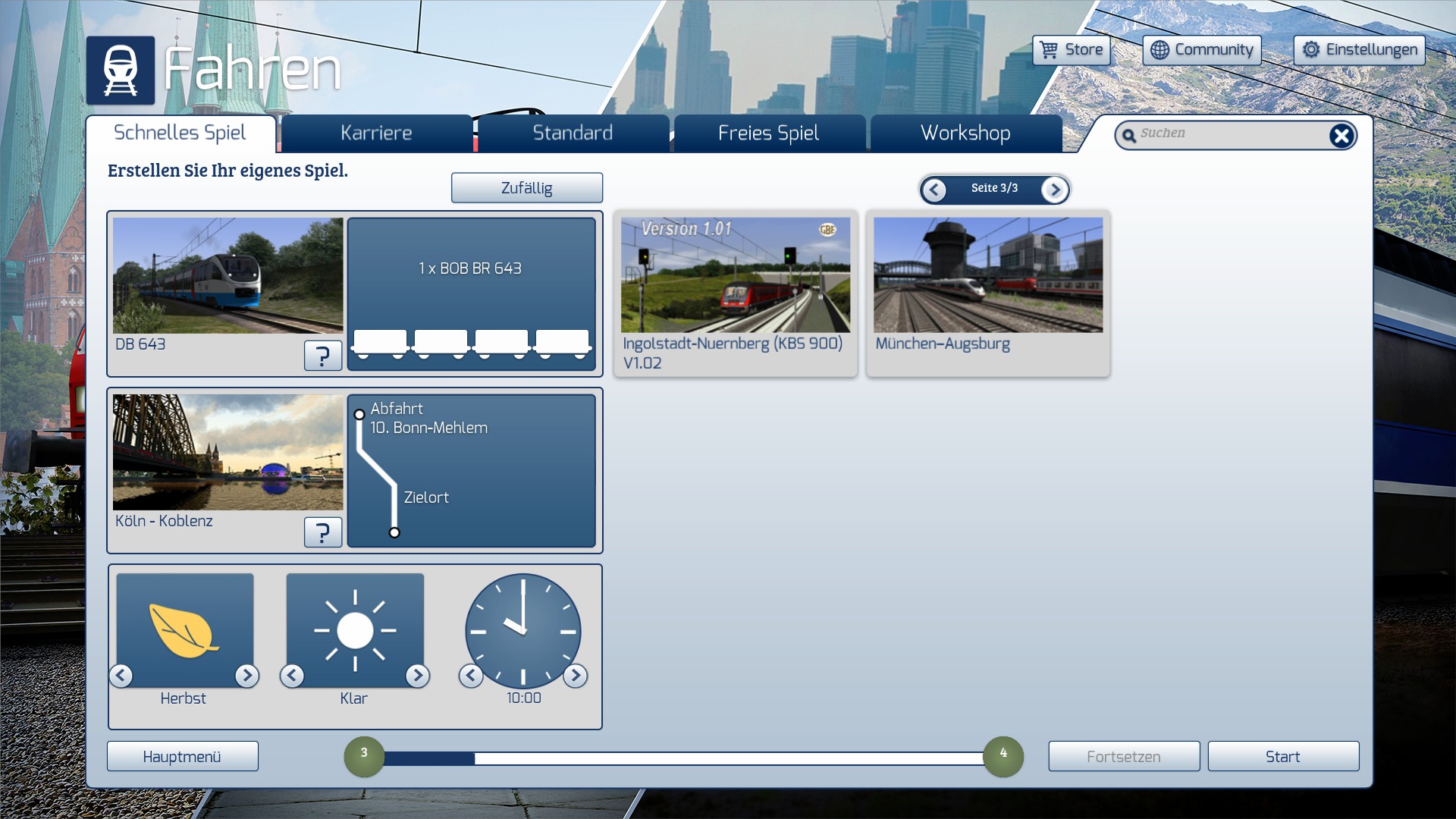
Task: Select the München–Augsburg route thumbnail
Action: click(987, 275)
